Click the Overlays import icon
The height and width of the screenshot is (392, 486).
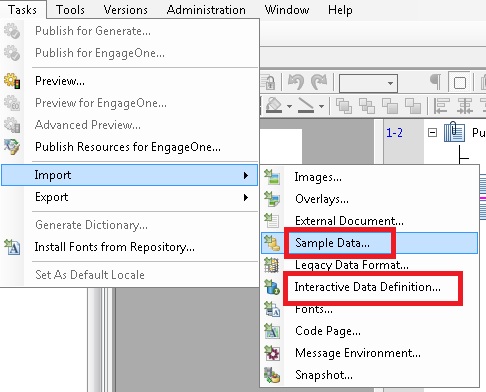coord(272,199)
